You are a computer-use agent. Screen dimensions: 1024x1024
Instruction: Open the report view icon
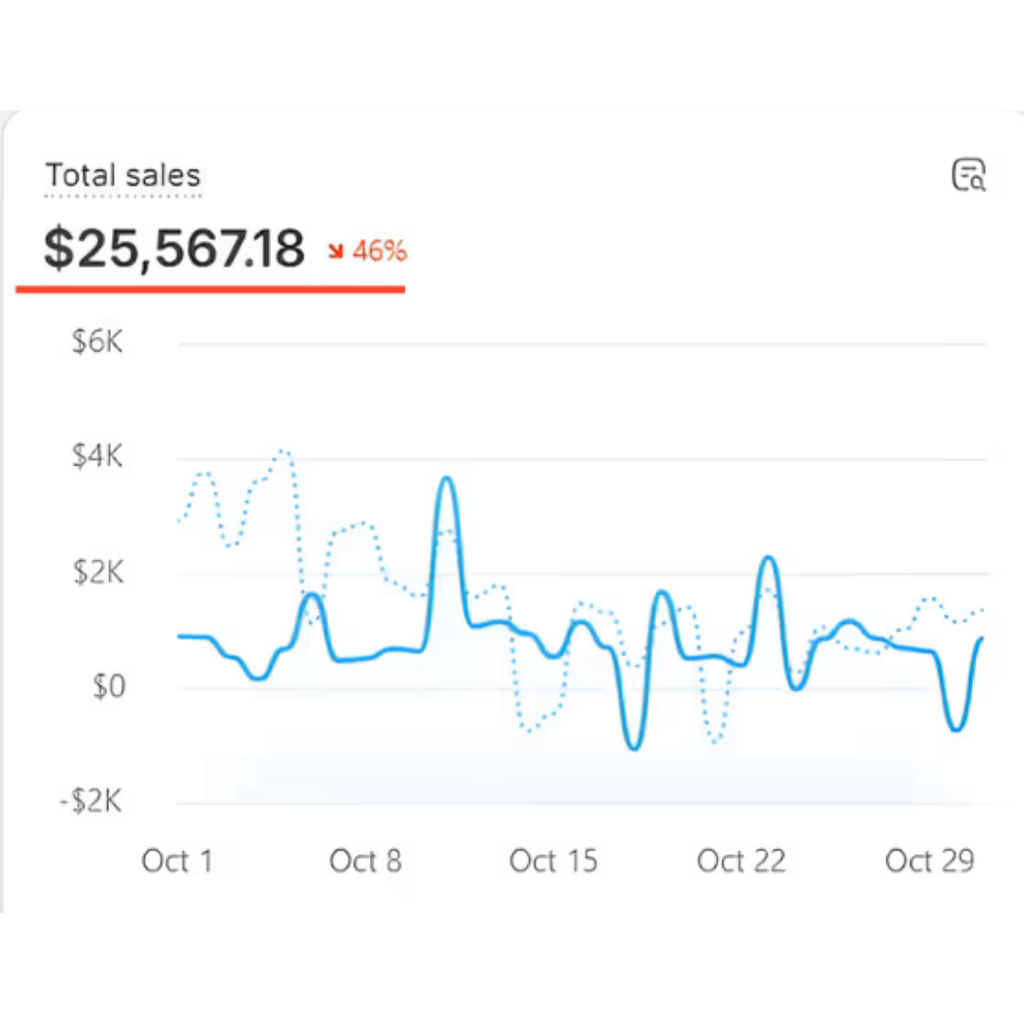coord(967,175)
